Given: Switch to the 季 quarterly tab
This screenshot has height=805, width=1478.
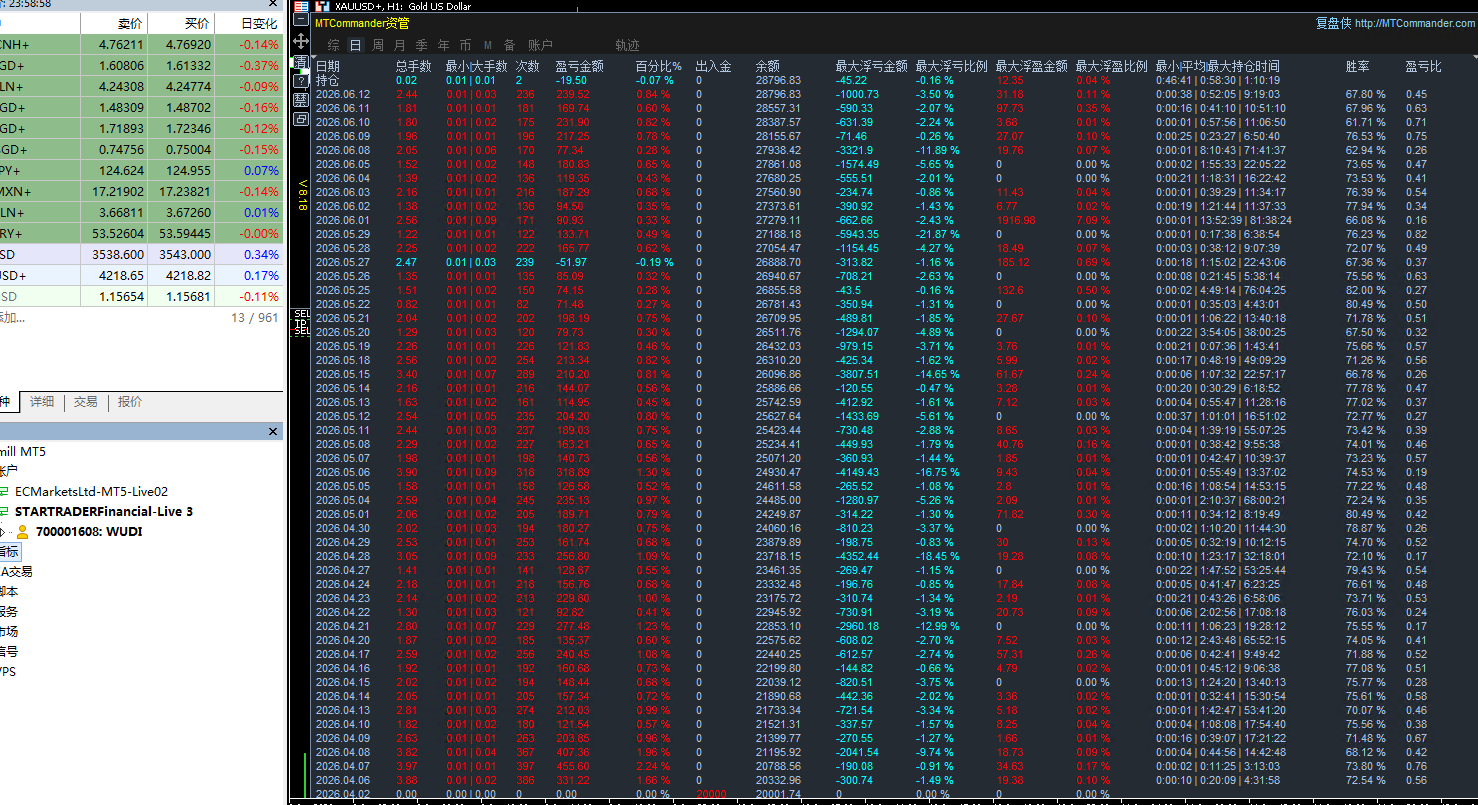Looking at the screenshot, I should (x=422, y=45).
